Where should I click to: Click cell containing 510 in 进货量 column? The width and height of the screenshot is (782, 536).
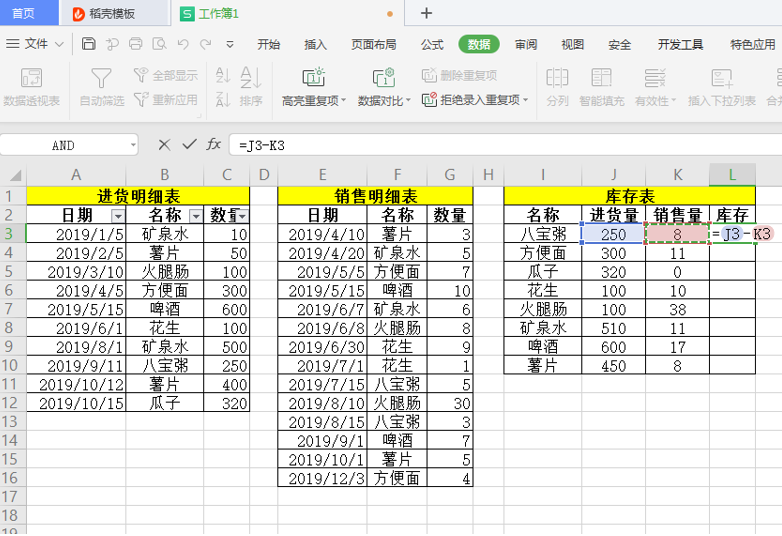(613, 328)
